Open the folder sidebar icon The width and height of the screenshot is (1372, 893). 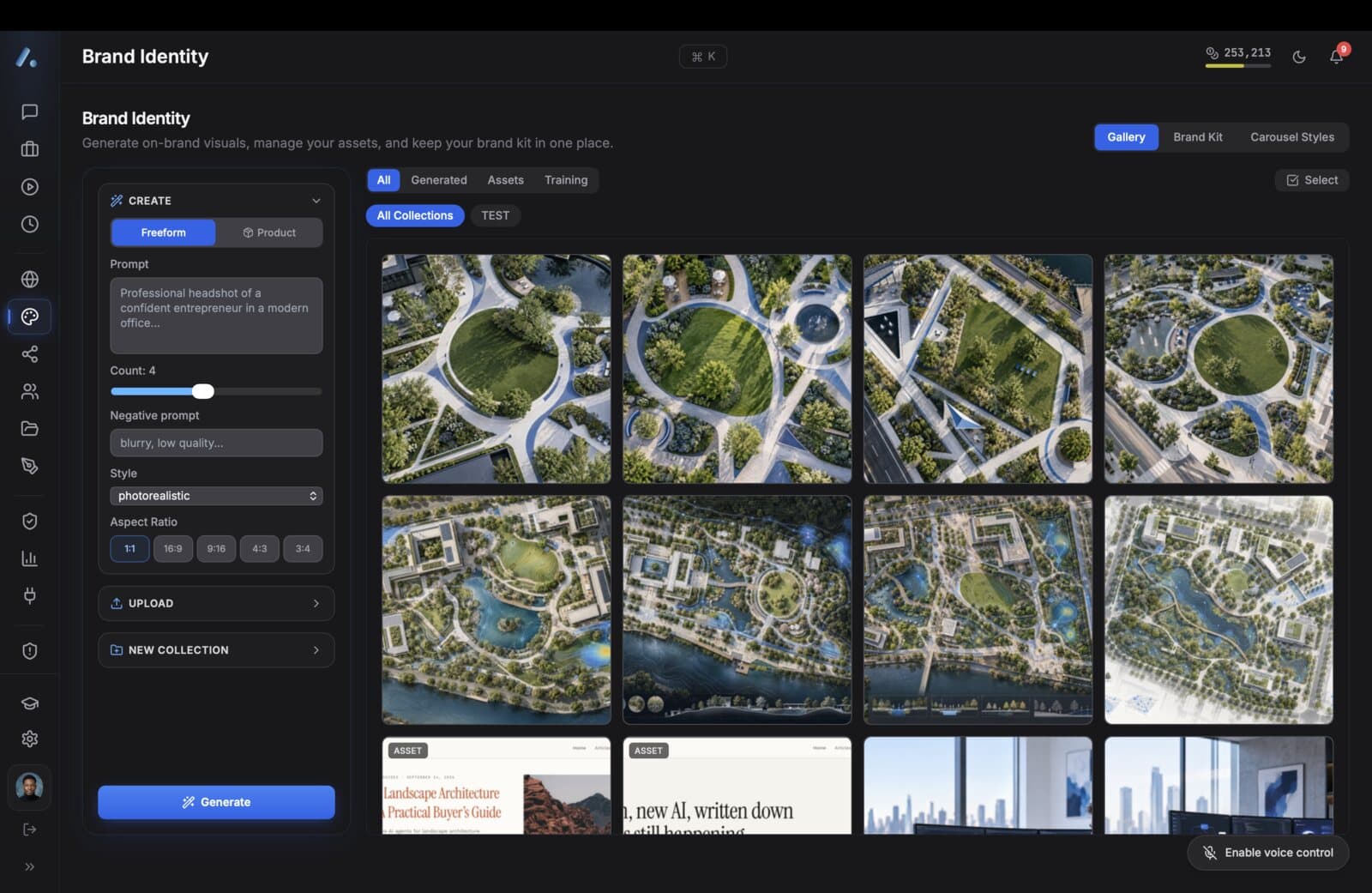[29, 428]
